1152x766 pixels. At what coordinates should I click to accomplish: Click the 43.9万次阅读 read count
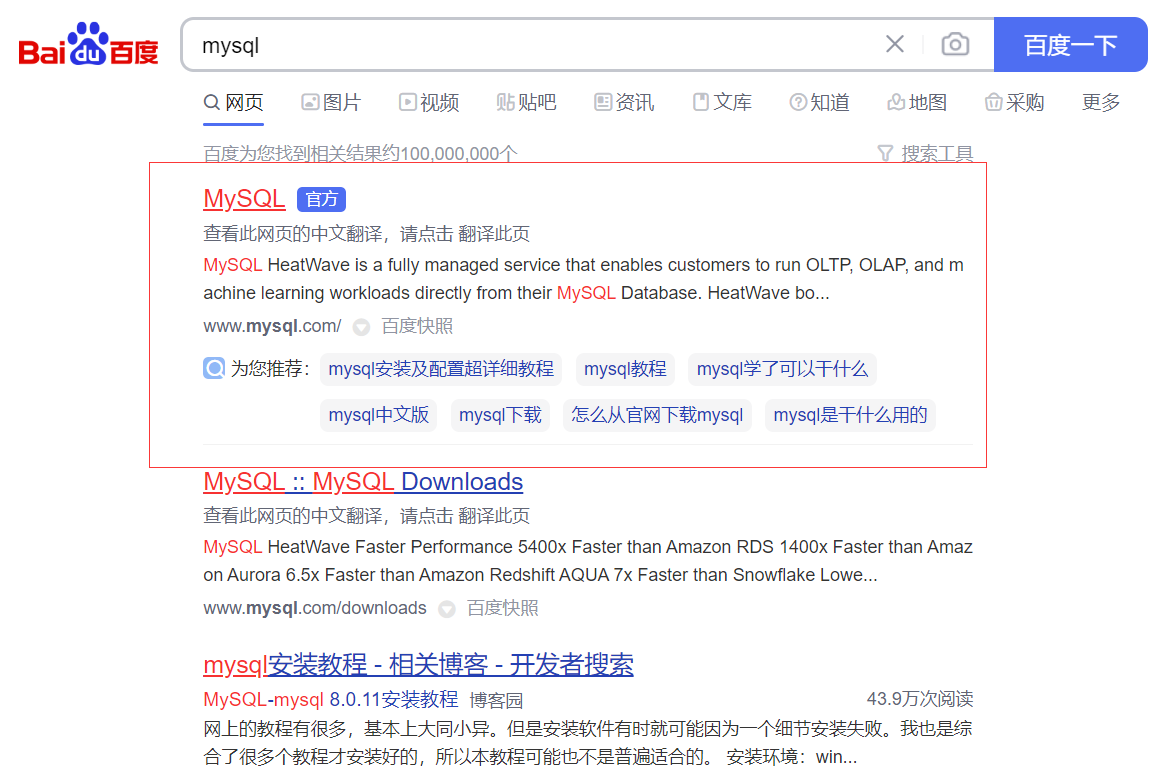pos(919,698)
